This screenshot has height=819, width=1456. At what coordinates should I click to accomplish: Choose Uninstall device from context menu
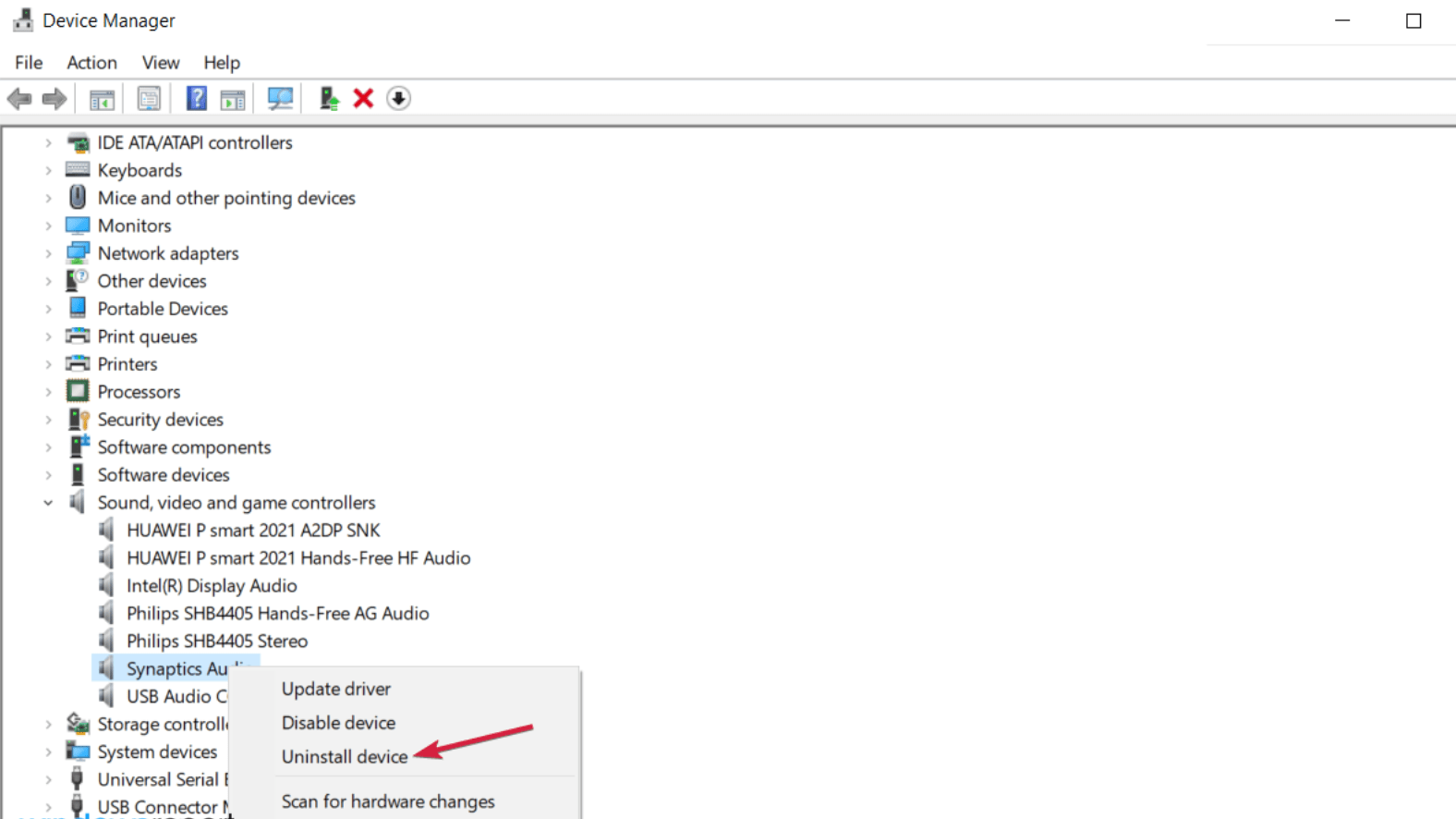tap(344, 757)
